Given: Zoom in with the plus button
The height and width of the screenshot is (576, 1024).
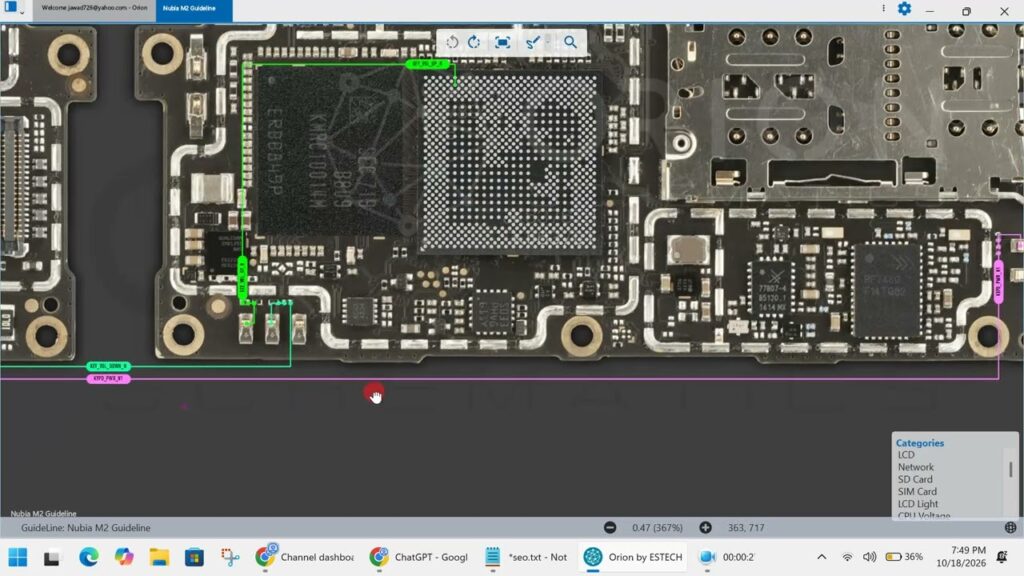Looking at the screenshot, I should (x=705, y=527).
